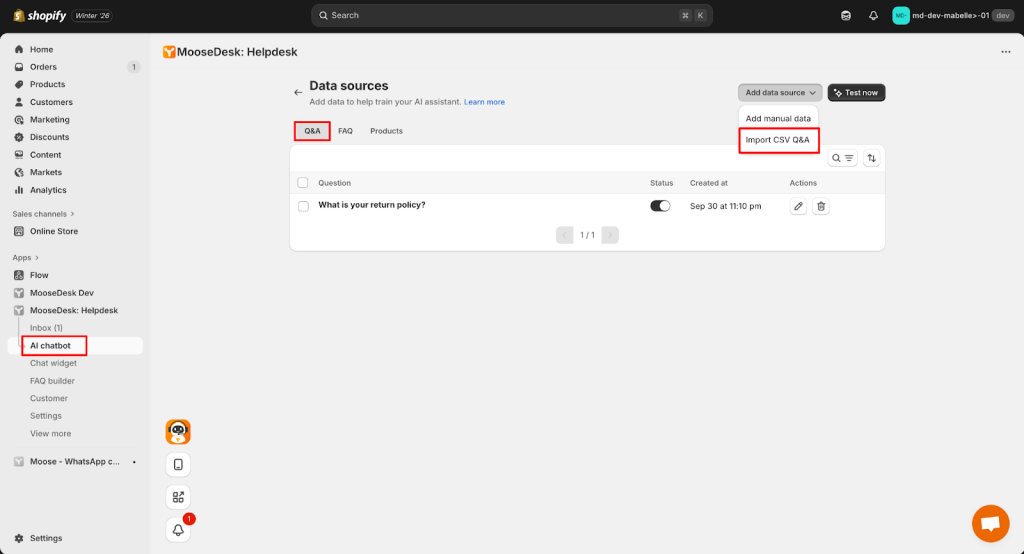The height and width of the screenshot is (554, 1024).
Task: Expand the Apps section chevron in sidebar
Action: coord(37,257)
